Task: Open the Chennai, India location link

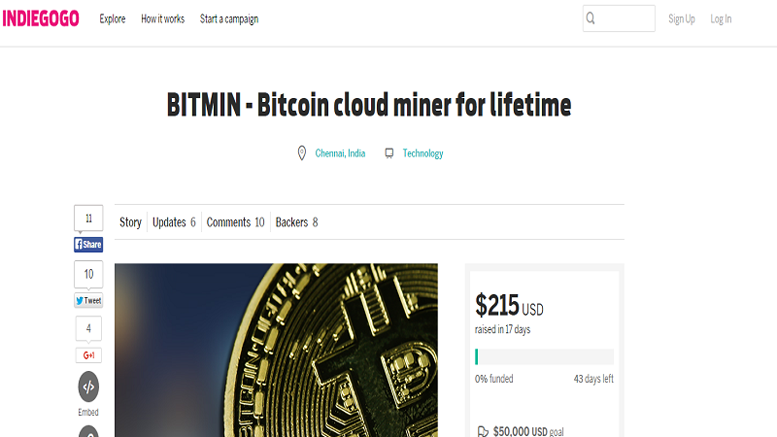Action: (340, 153)
